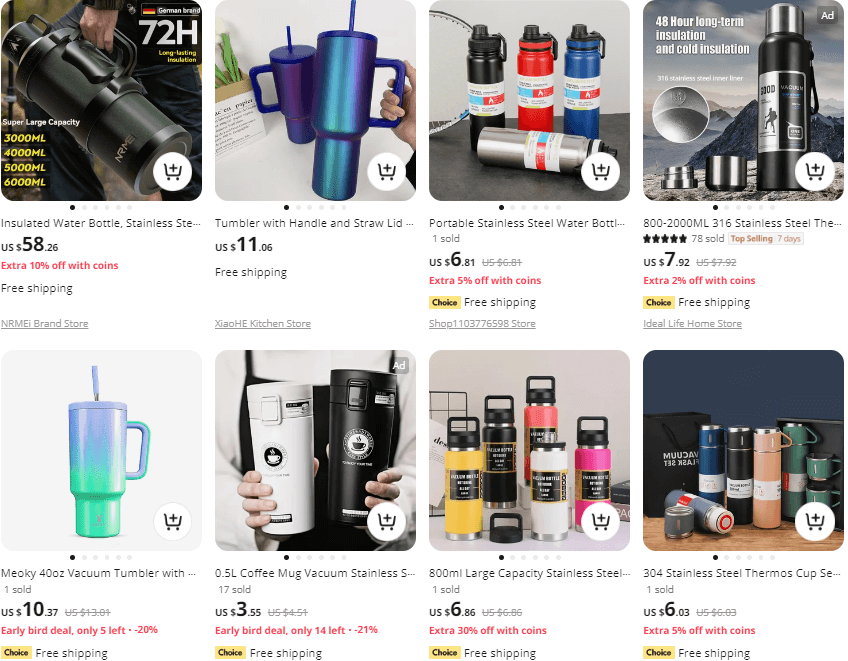Add Tumbler with Handle and Straw to cart
848x661 pixels.
[x=387, y=171]
